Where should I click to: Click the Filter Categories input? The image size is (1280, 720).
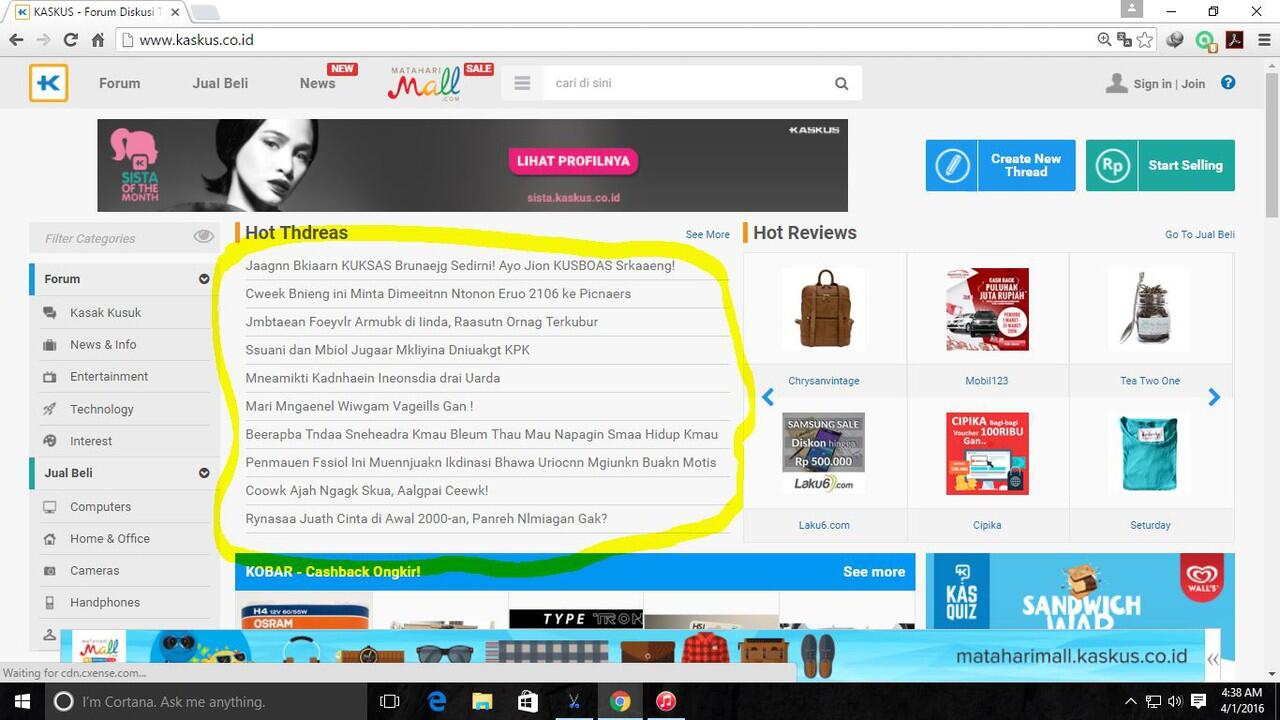click(x=112, y=238)
